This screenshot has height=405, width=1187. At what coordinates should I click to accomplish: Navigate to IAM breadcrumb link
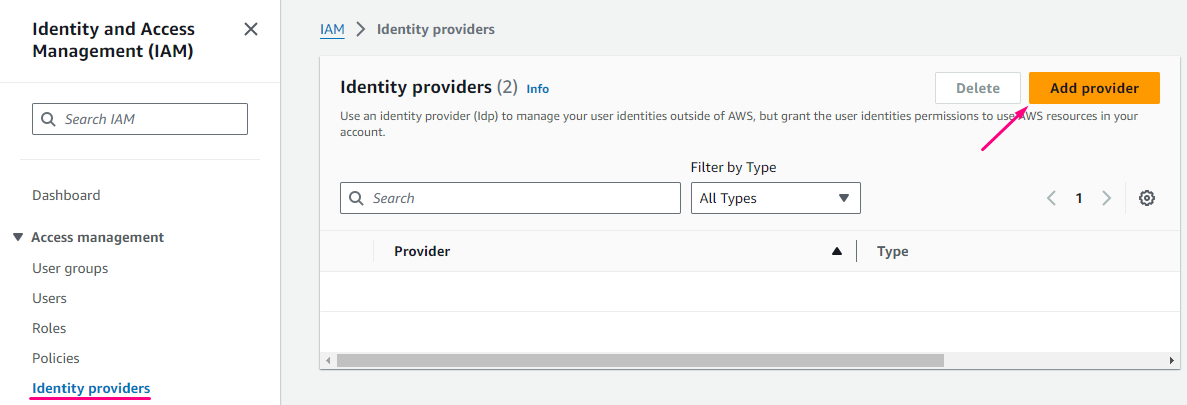(332, 29)
